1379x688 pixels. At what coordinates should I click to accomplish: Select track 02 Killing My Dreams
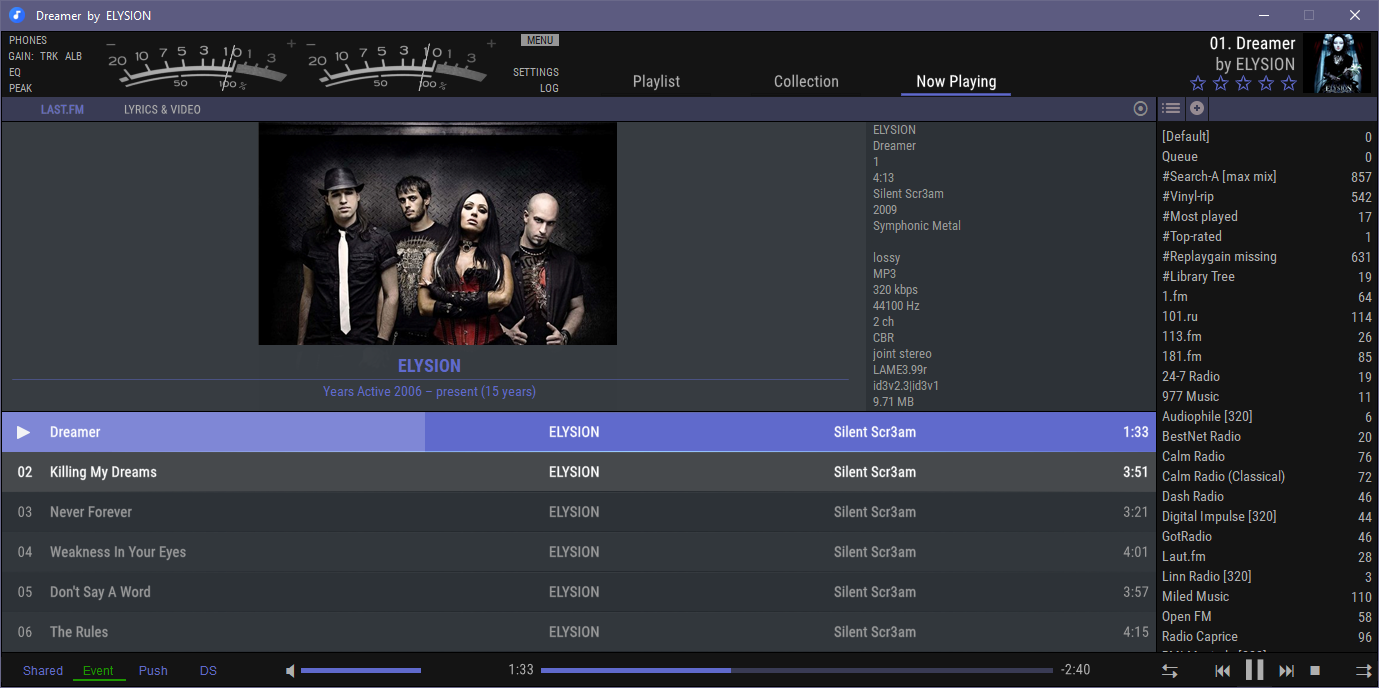(x=578, y=472)
